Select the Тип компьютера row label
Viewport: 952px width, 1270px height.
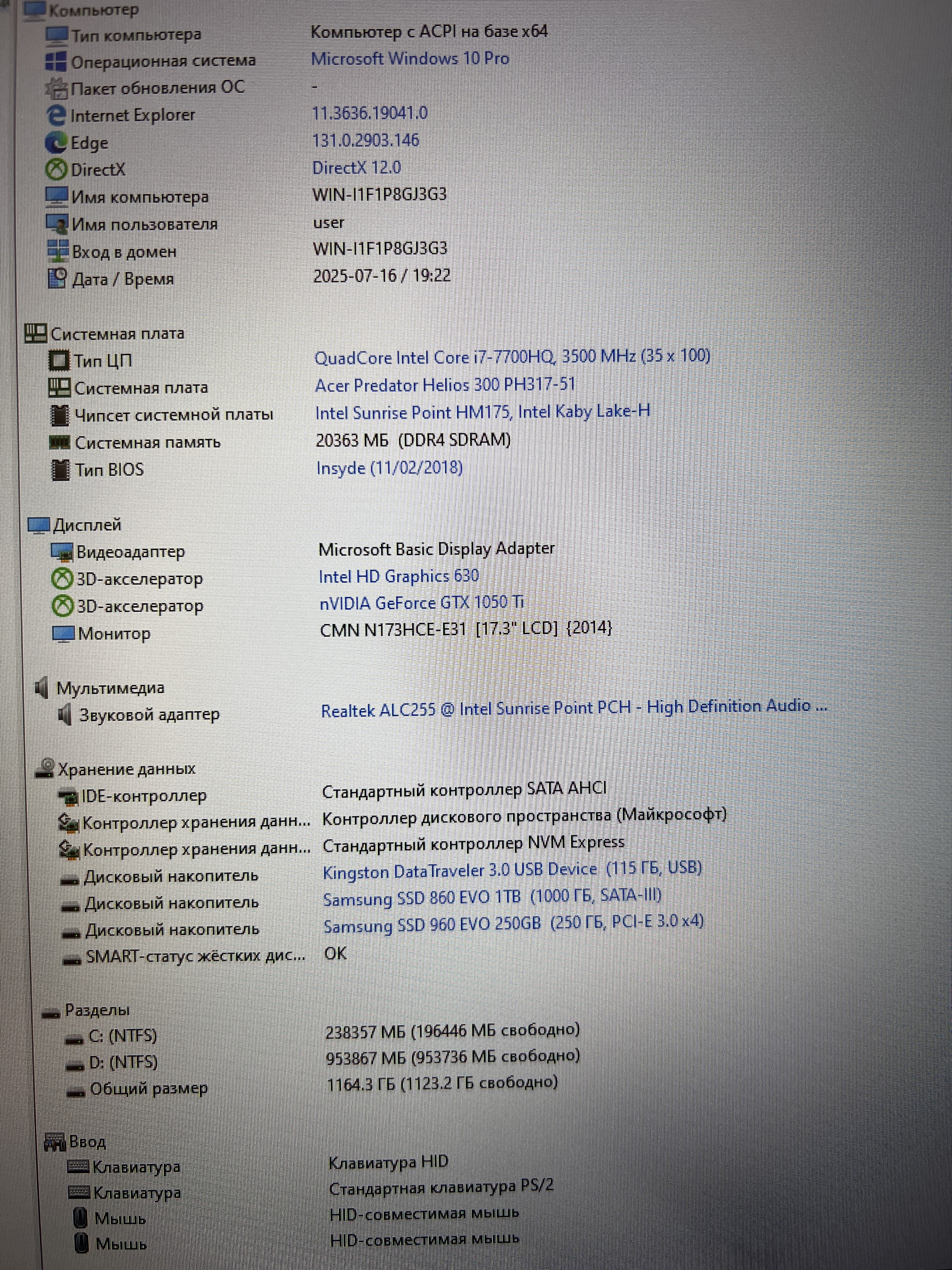pyautogui.click(x=136, y=35)
